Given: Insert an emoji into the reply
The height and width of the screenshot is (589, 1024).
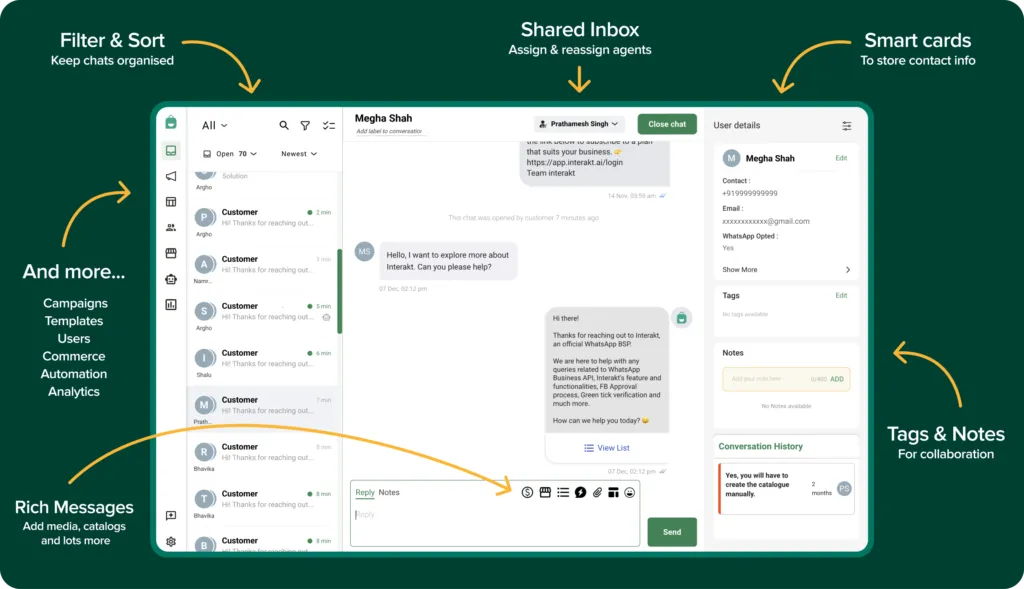Looking at the screenshot, I should tap(629, 493).
